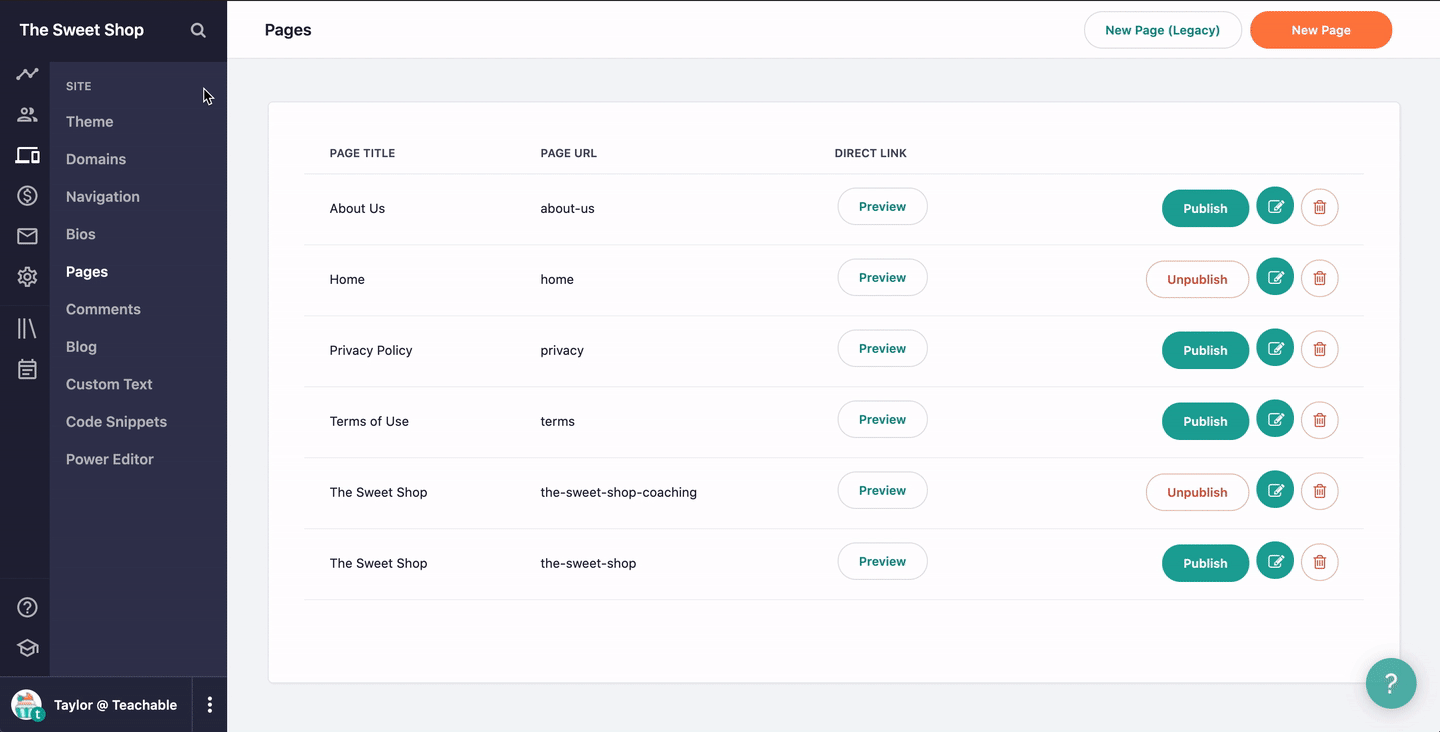
Task: Open the Users icon in sidebar
Action: pos(27,115)
